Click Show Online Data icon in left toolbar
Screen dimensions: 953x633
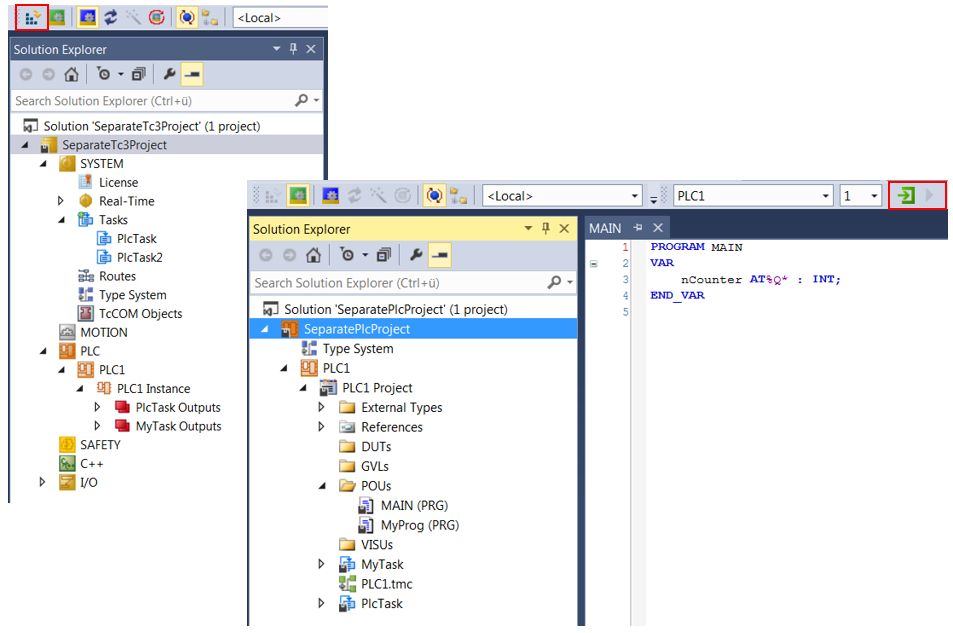pyautogui.click(x=187, y=17)
